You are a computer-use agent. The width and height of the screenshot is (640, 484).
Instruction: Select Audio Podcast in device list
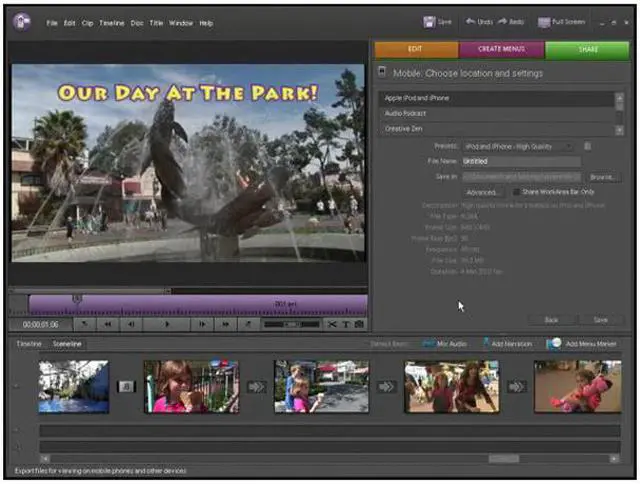point(497,113)
